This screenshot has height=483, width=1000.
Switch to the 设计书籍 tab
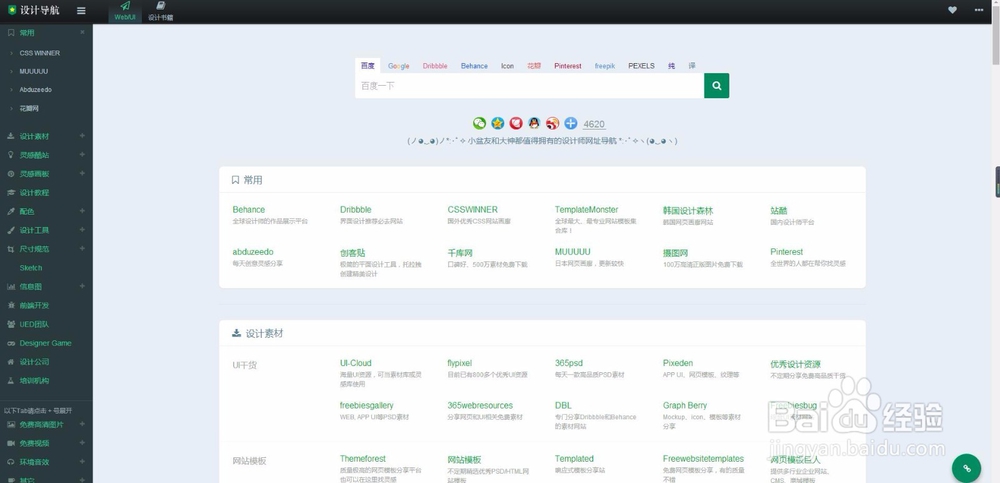pos(161,11)
